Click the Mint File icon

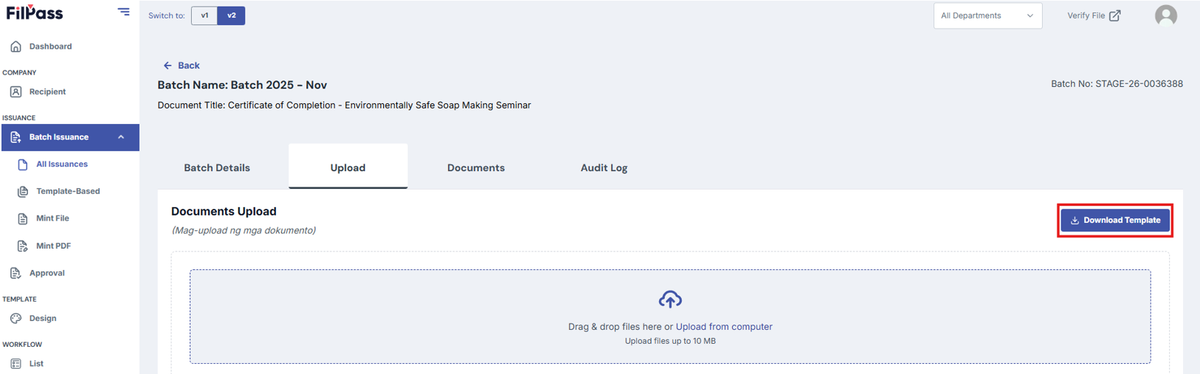point(23,218)
